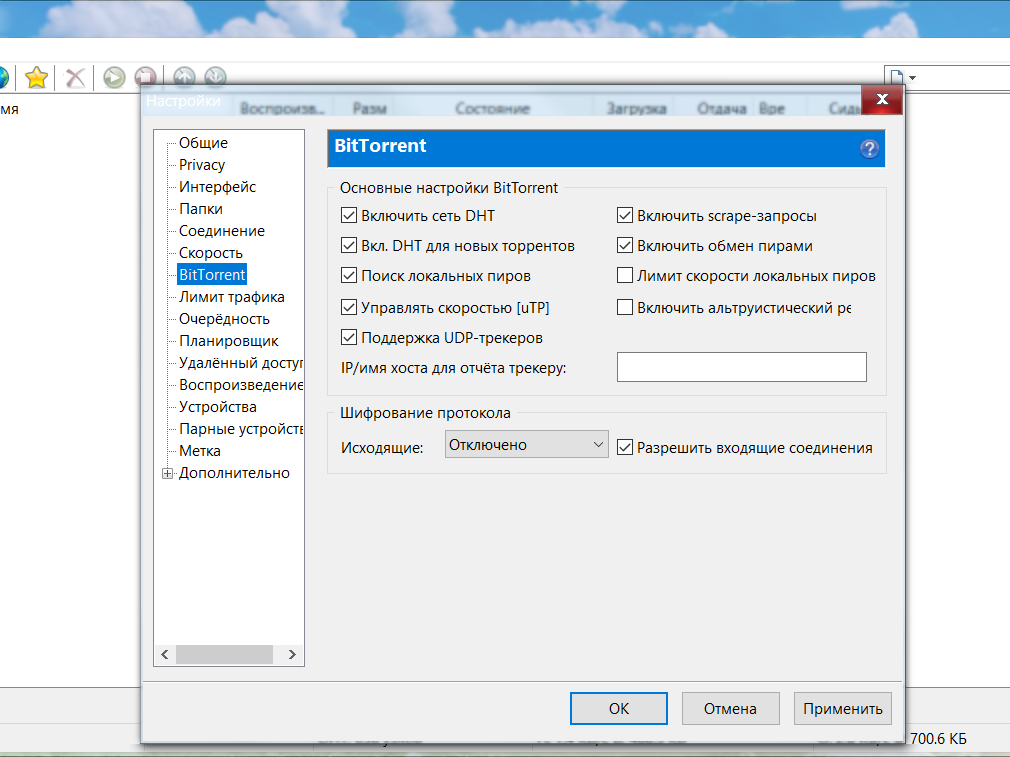This screenshot has height=757, width=1010.
Task: Select 'Очерёдность' in the settings tree
Action: point(224,319)
